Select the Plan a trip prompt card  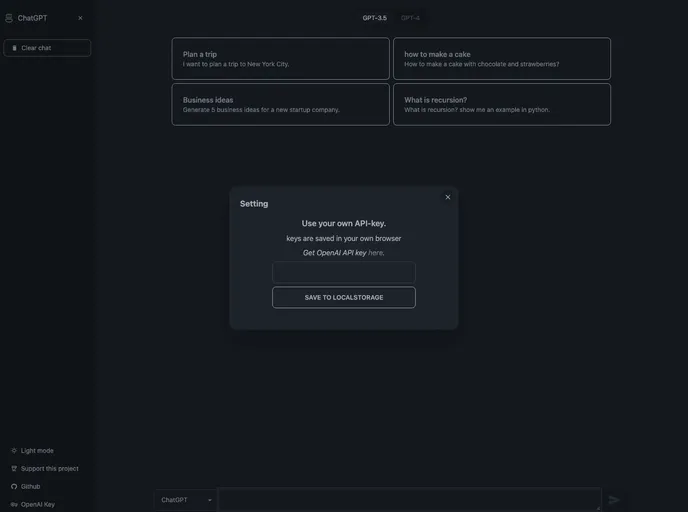(280, 58)
